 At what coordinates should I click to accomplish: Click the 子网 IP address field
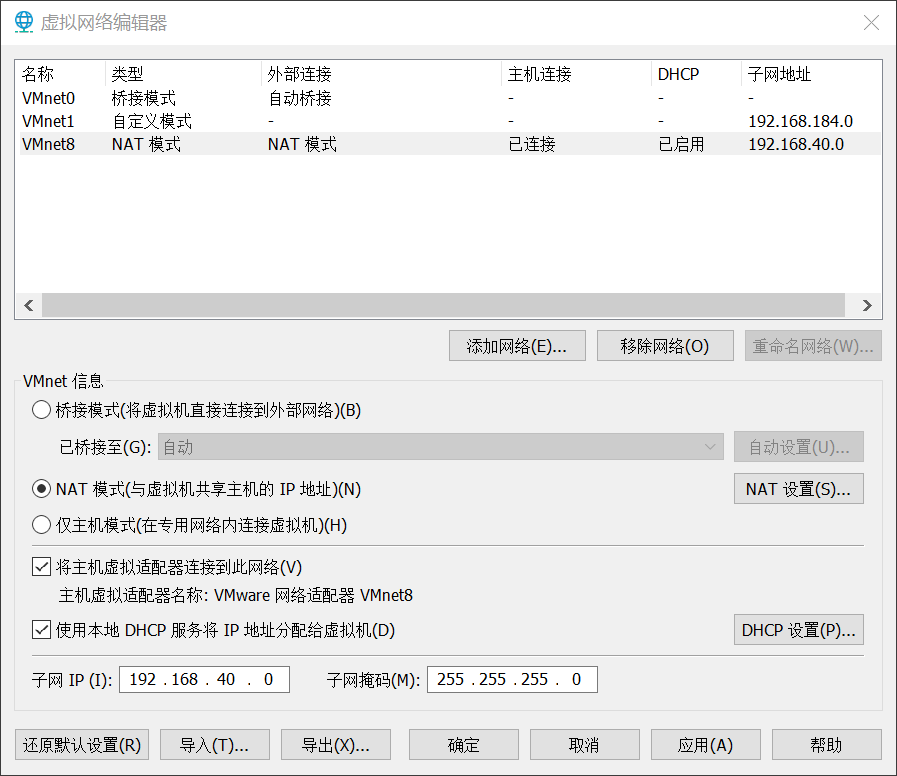click(x=204, y=679)
